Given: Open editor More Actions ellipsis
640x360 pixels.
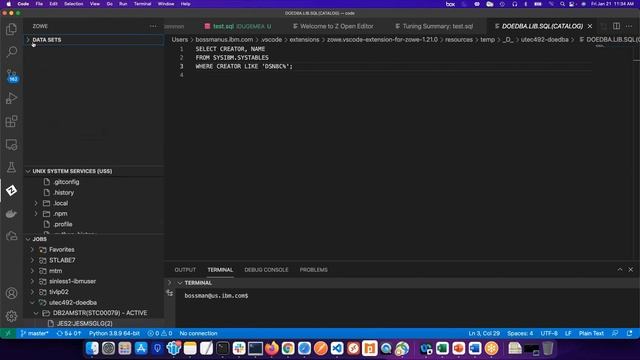Looking at the screenshot, I should pos(629,26).
